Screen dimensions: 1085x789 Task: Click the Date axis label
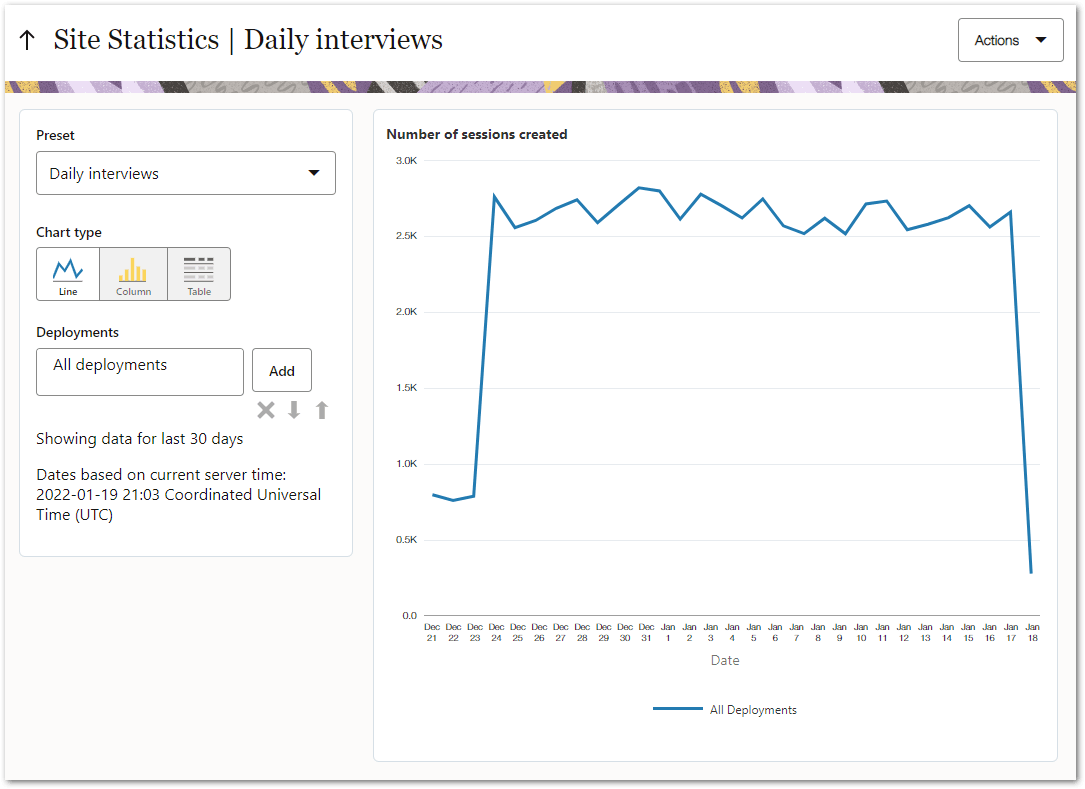click(x=725, y=660)
